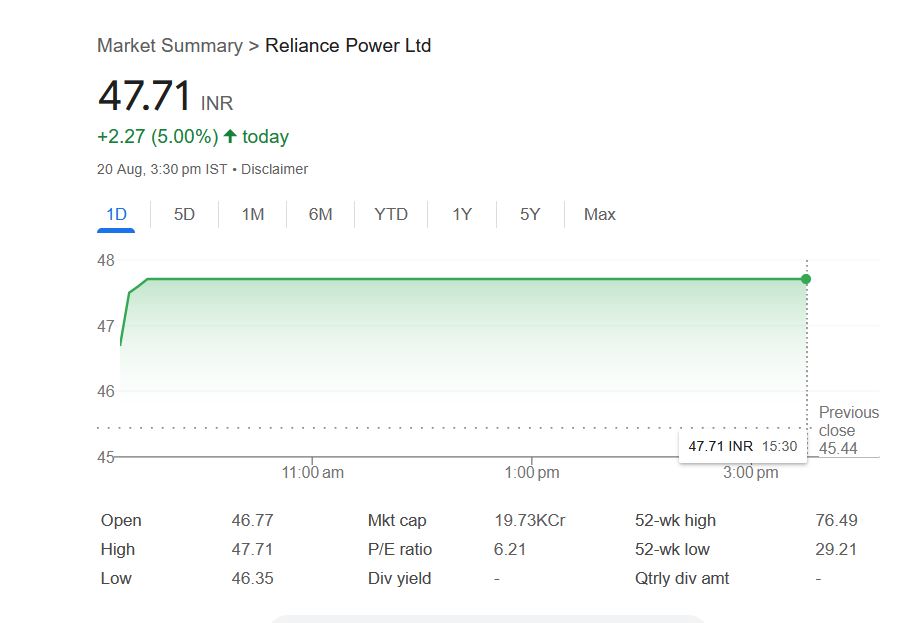Click the 52-wk high value 76.49
The width and height of the screenshot is (921, 623).
[836, 520]
